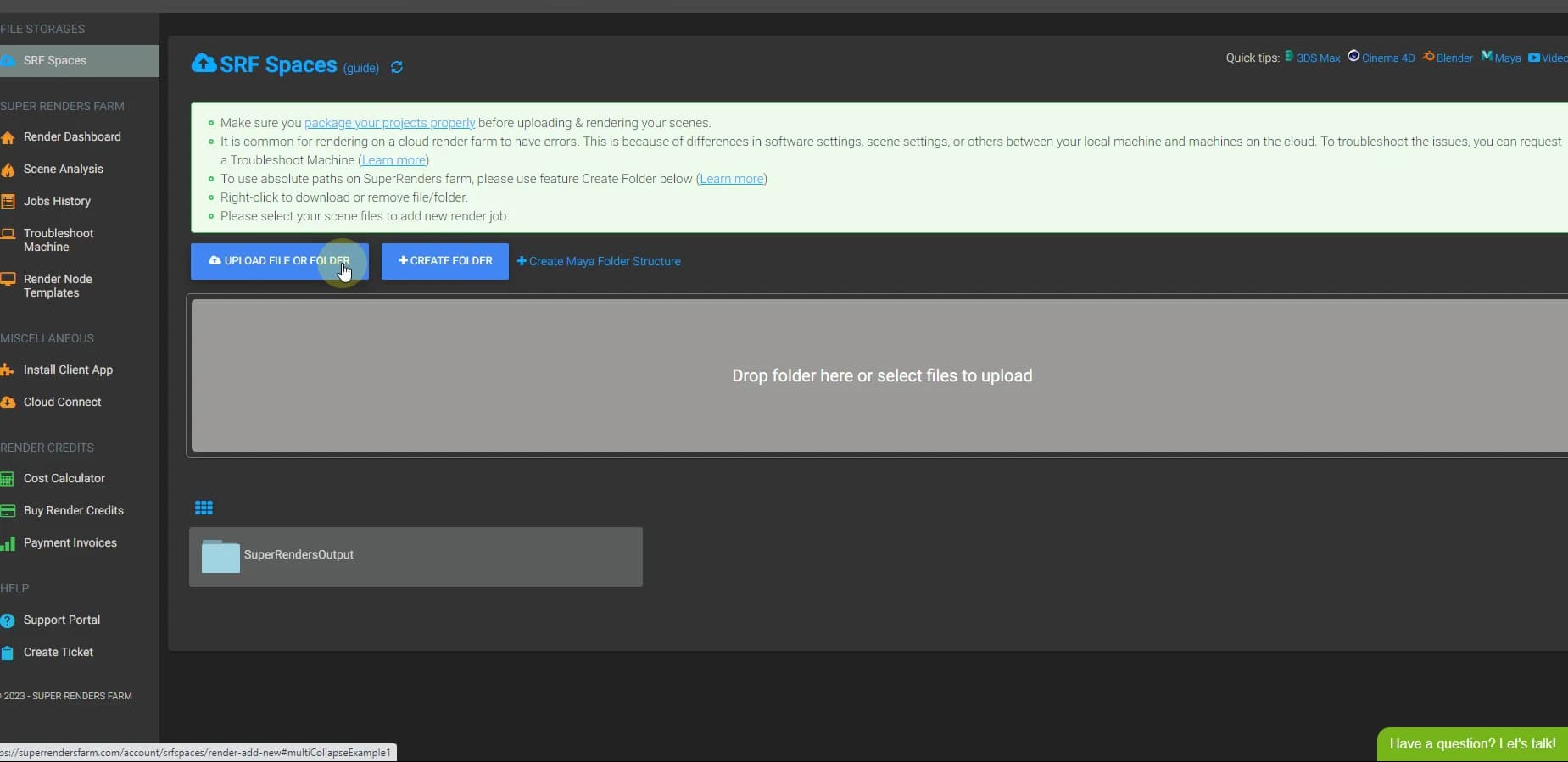The image size is (1568, 762).
Task: Open Buy Render Credits page
Action: click(74, 511)
